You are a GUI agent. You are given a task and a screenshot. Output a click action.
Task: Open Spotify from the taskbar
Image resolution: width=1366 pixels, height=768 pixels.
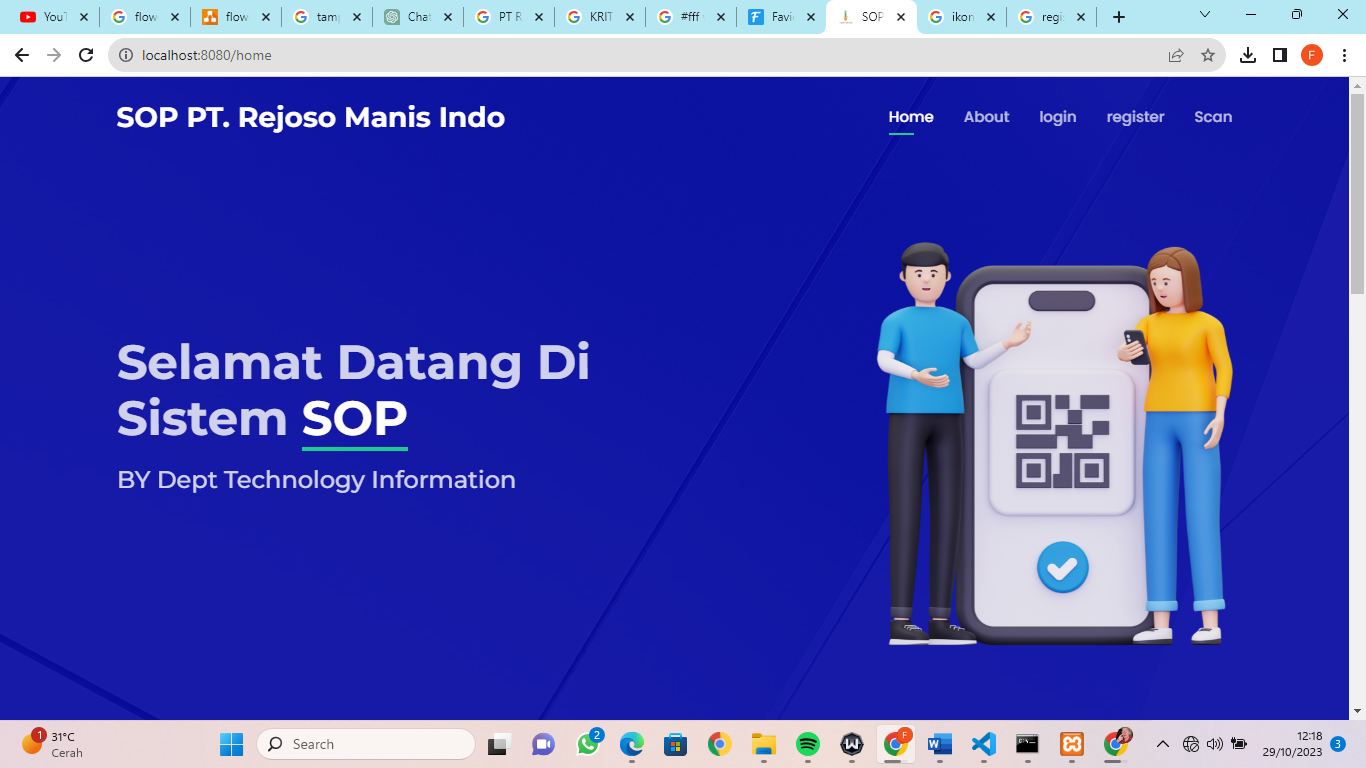pos(808,744)
